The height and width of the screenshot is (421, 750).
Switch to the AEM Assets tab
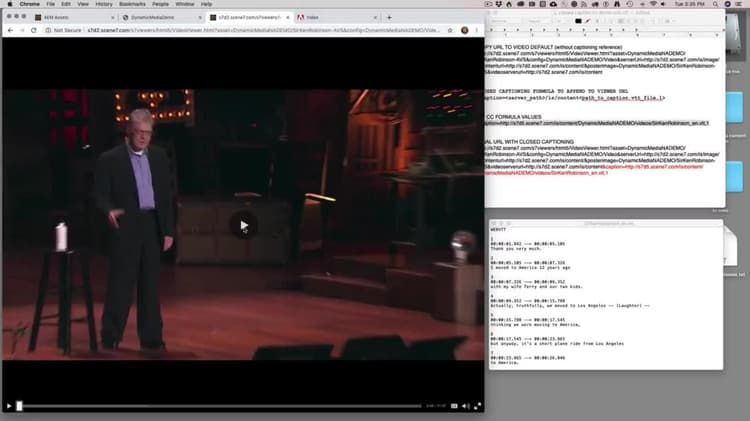(x=56, y=17)
